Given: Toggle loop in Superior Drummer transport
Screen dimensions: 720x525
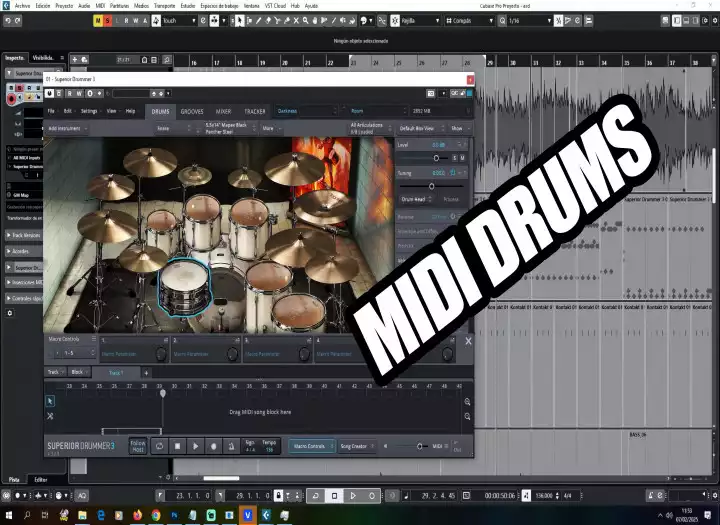Looking at the screenshot, I should (159, 446).
